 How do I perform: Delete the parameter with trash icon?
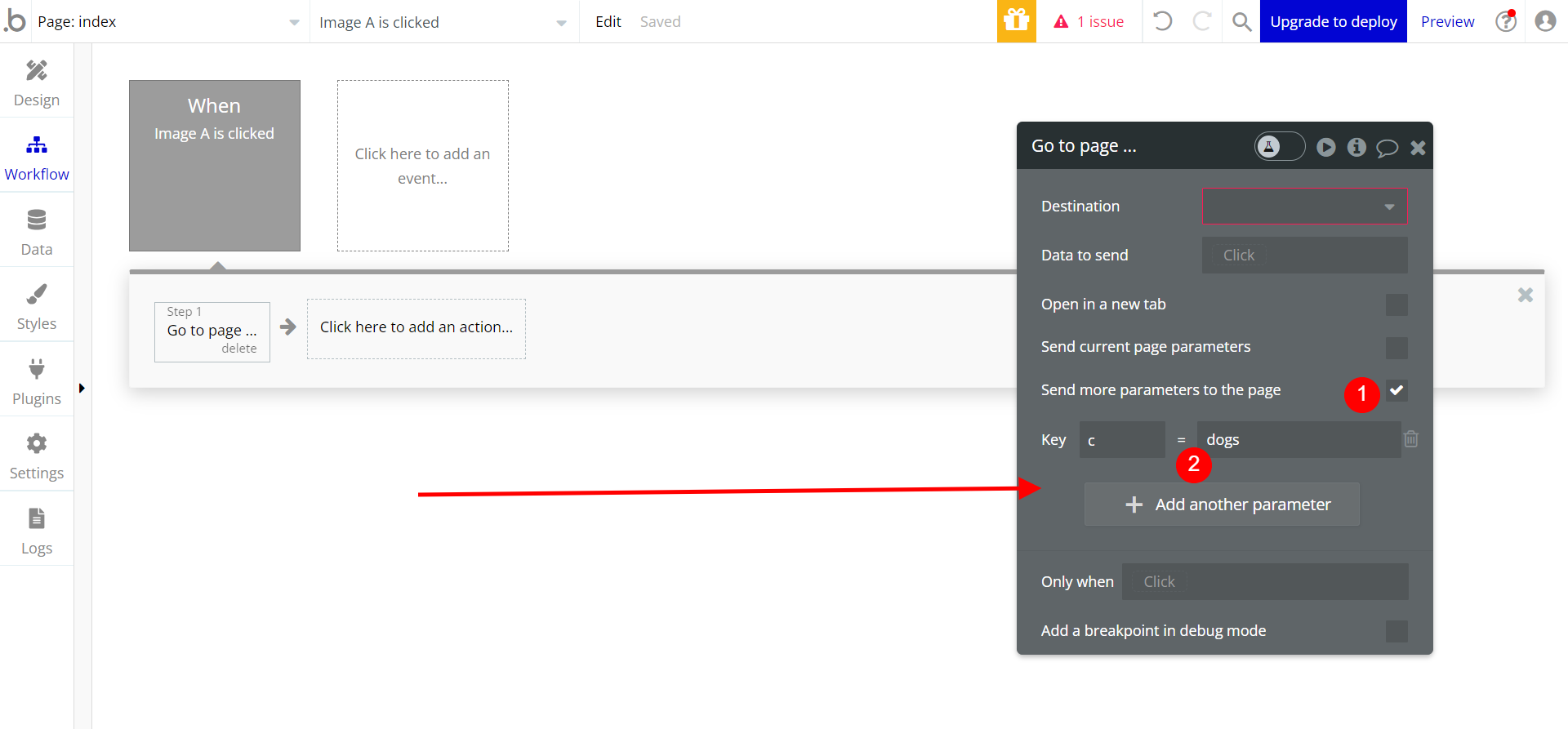click(1411, 439)
